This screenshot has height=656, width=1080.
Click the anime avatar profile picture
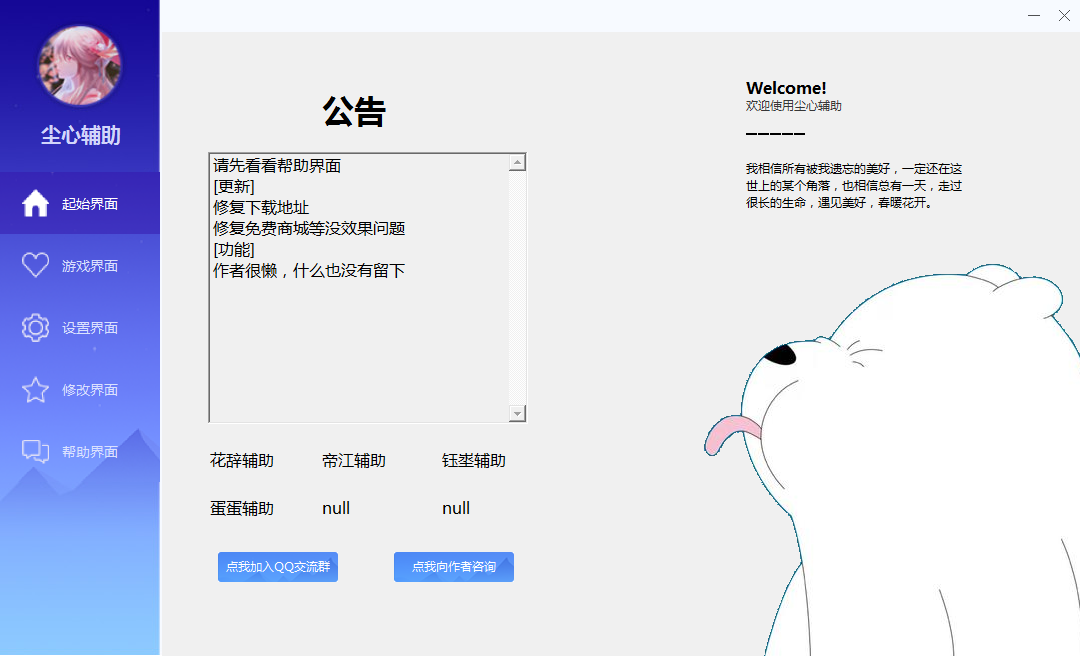point(80,65)
